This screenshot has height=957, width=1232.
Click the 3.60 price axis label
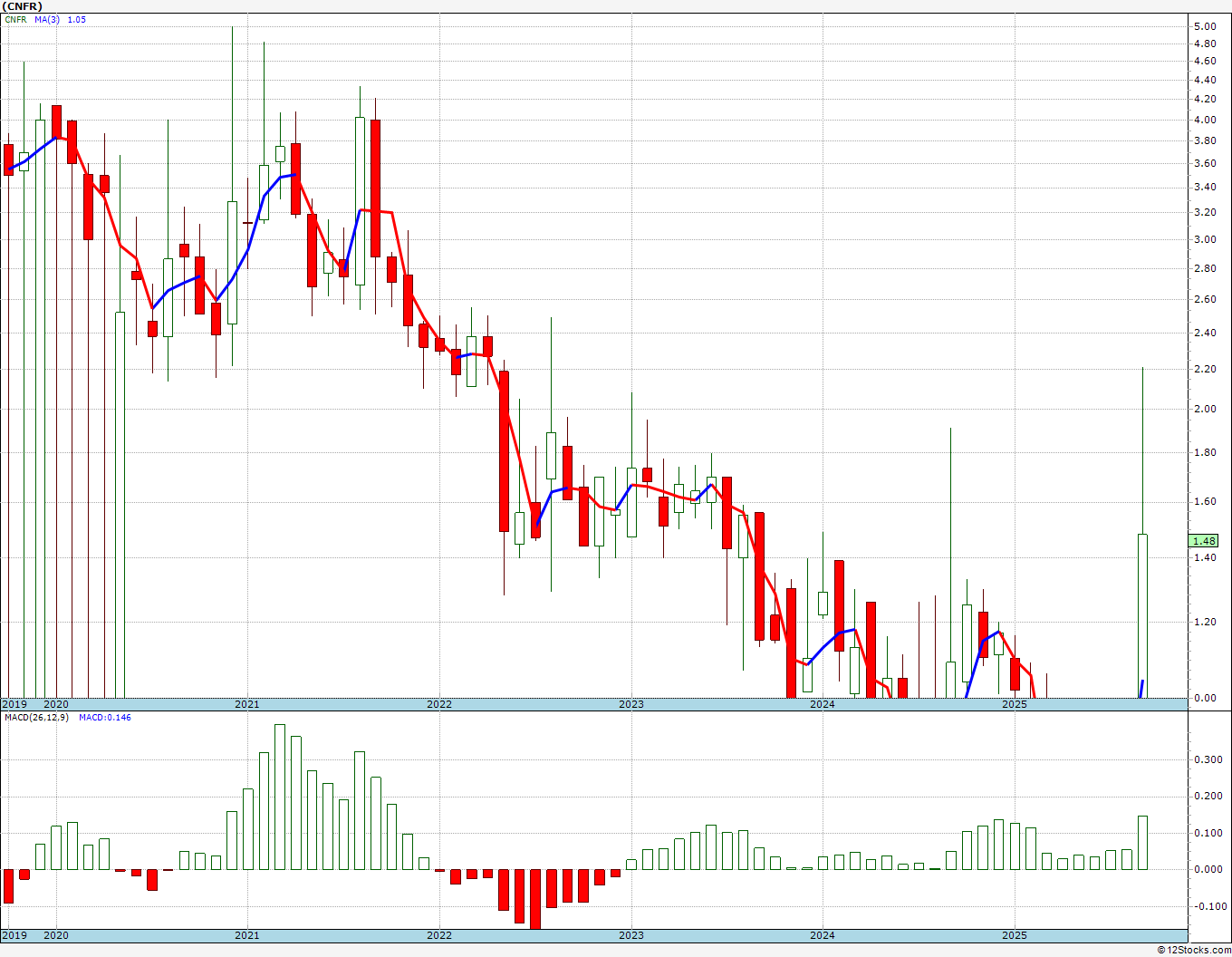click(1204, 163)
